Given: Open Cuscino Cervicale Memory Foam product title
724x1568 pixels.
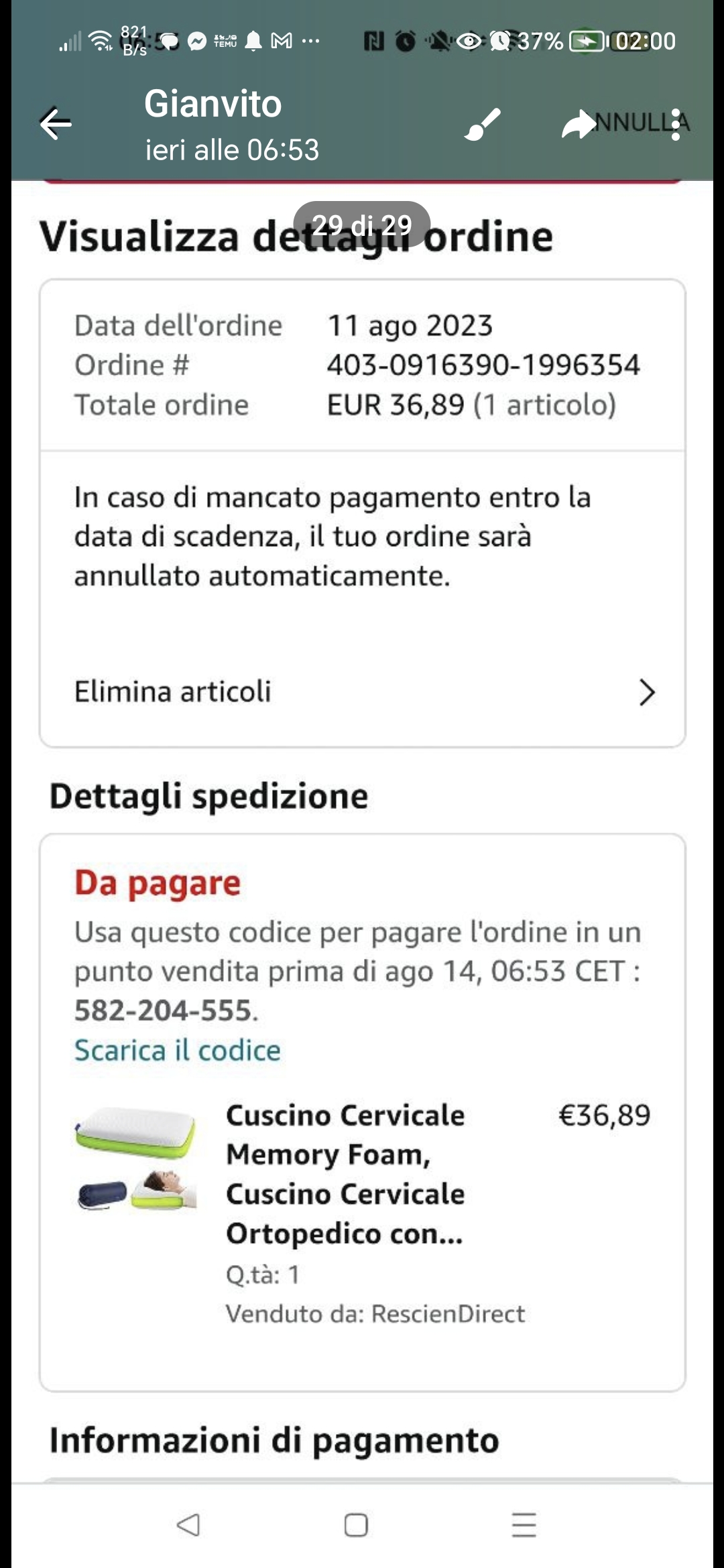Looking at the screenshot, I should (345, 1174).
